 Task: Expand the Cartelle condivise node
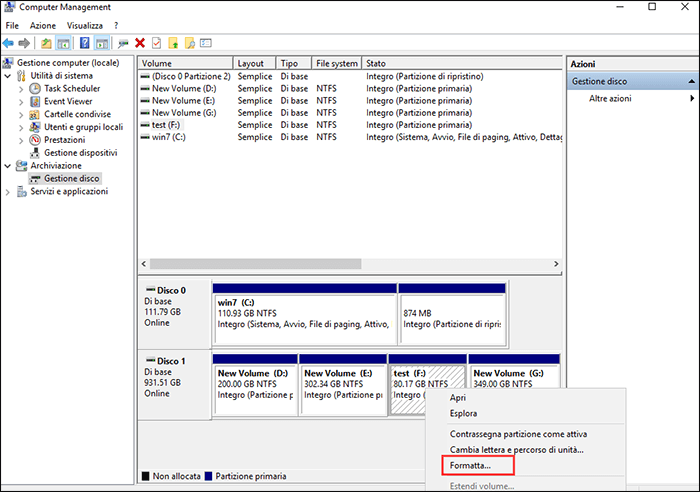click(x=21, y=115)
